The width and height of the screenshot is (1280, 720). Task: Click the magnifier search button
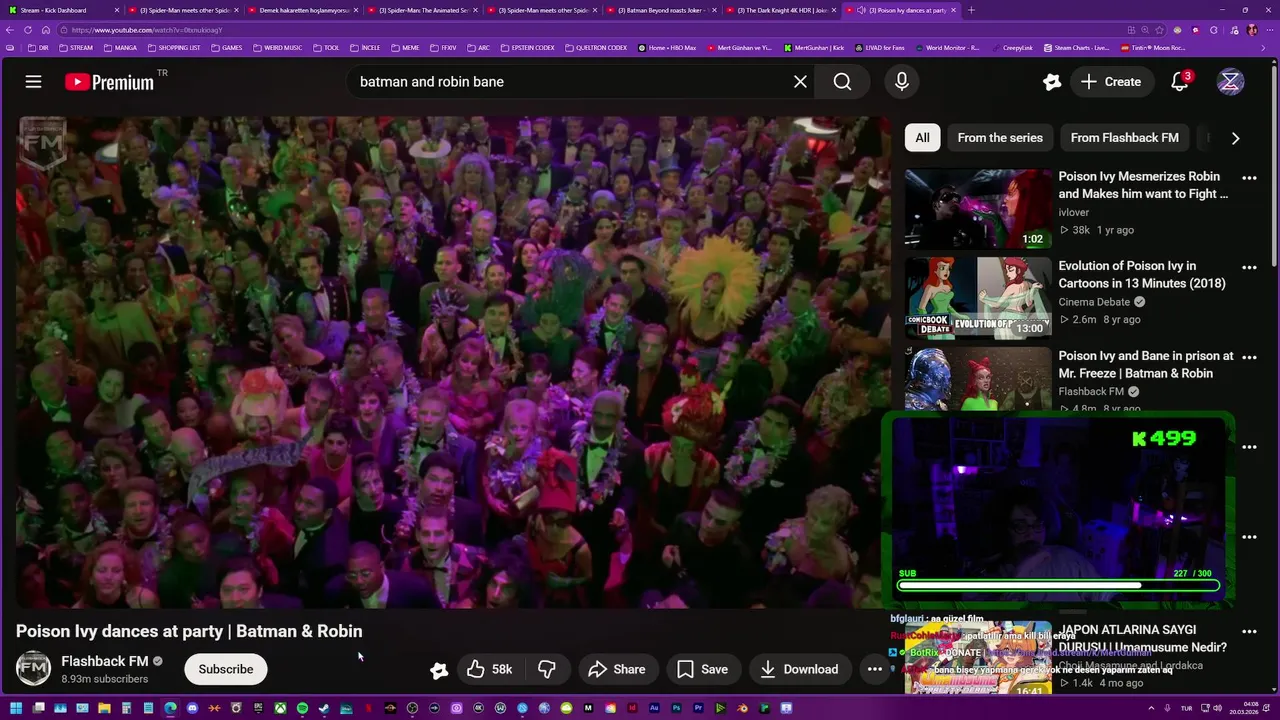coord(842,82)
